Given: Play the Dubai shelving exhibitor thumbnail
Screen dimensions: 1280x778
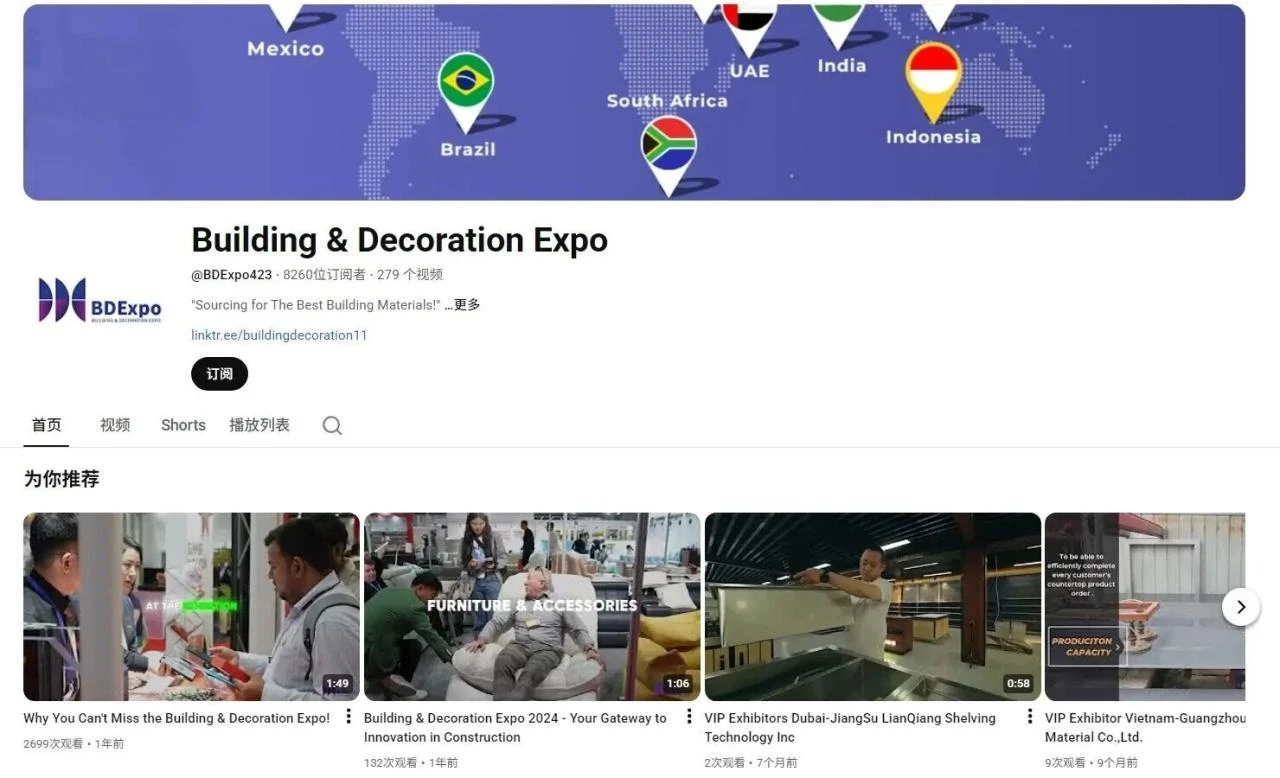Looking at the screenshot, I should coord(872,606).
